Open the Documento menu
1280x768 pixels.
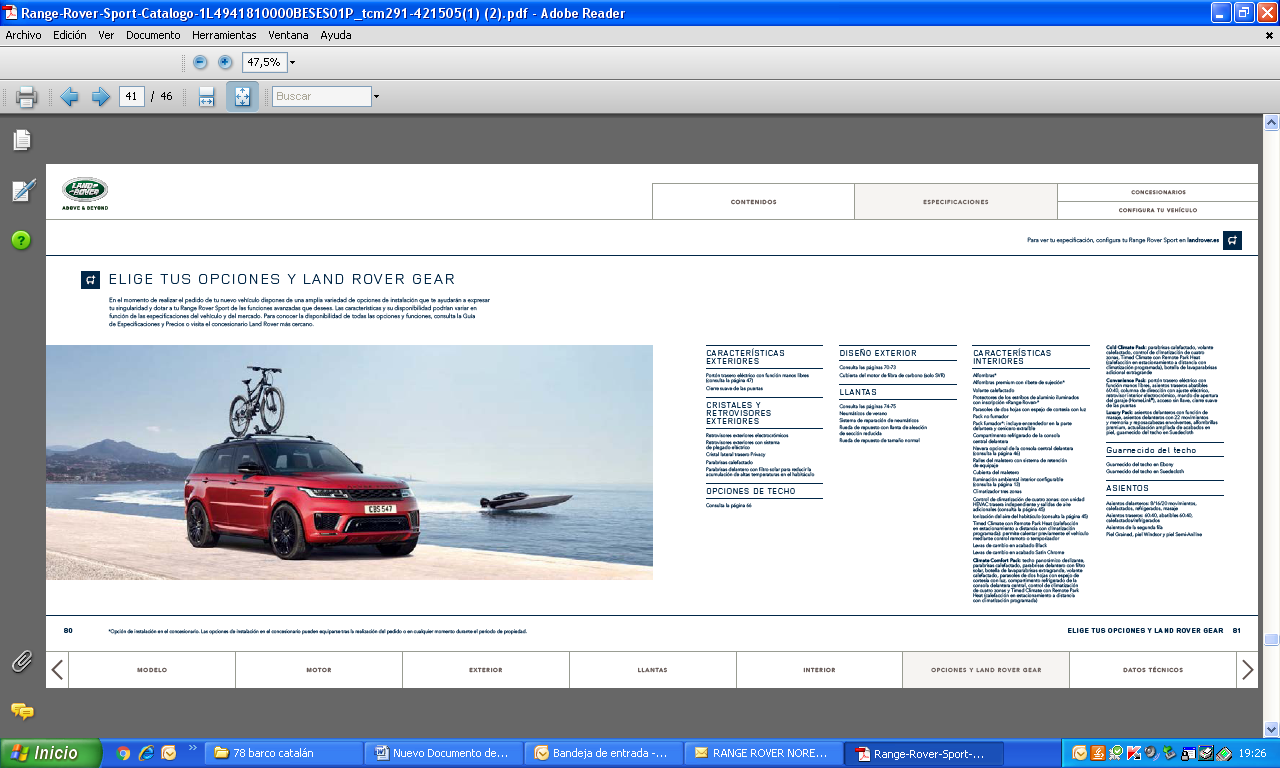[x=153, y=35]
